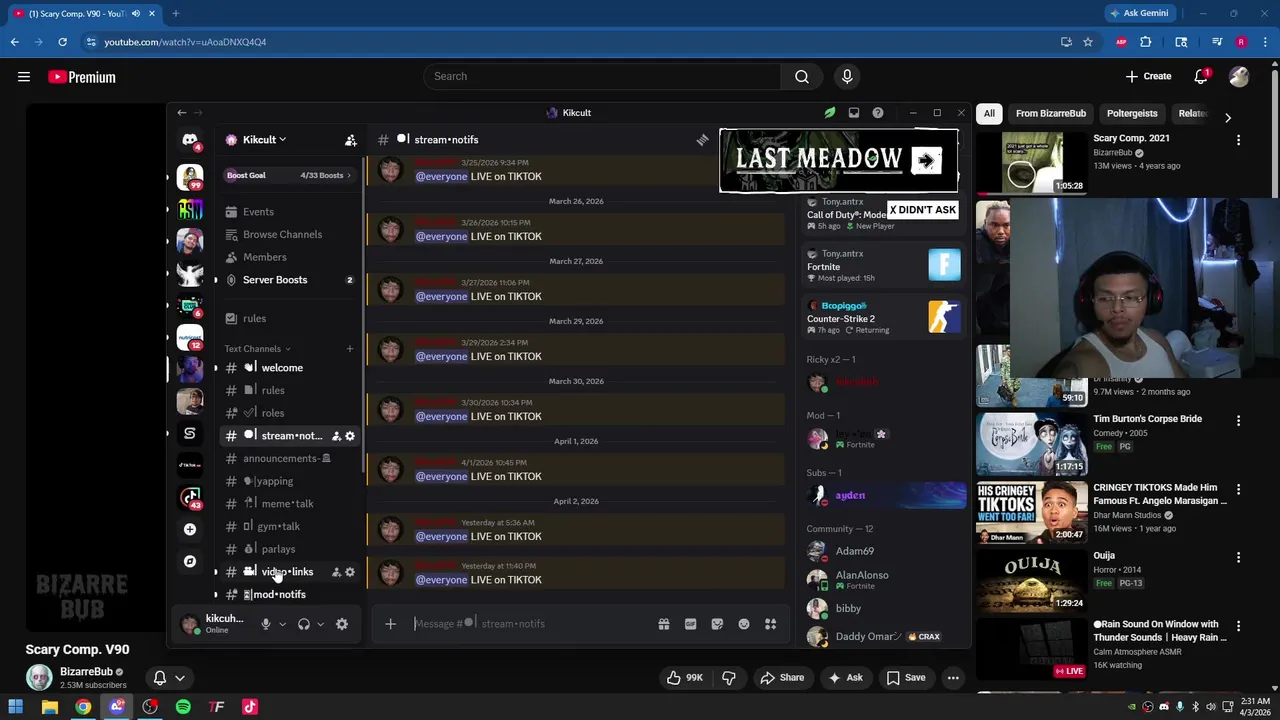Open the welcome text channel
The image size is (1280, 720).
(290, 368)
